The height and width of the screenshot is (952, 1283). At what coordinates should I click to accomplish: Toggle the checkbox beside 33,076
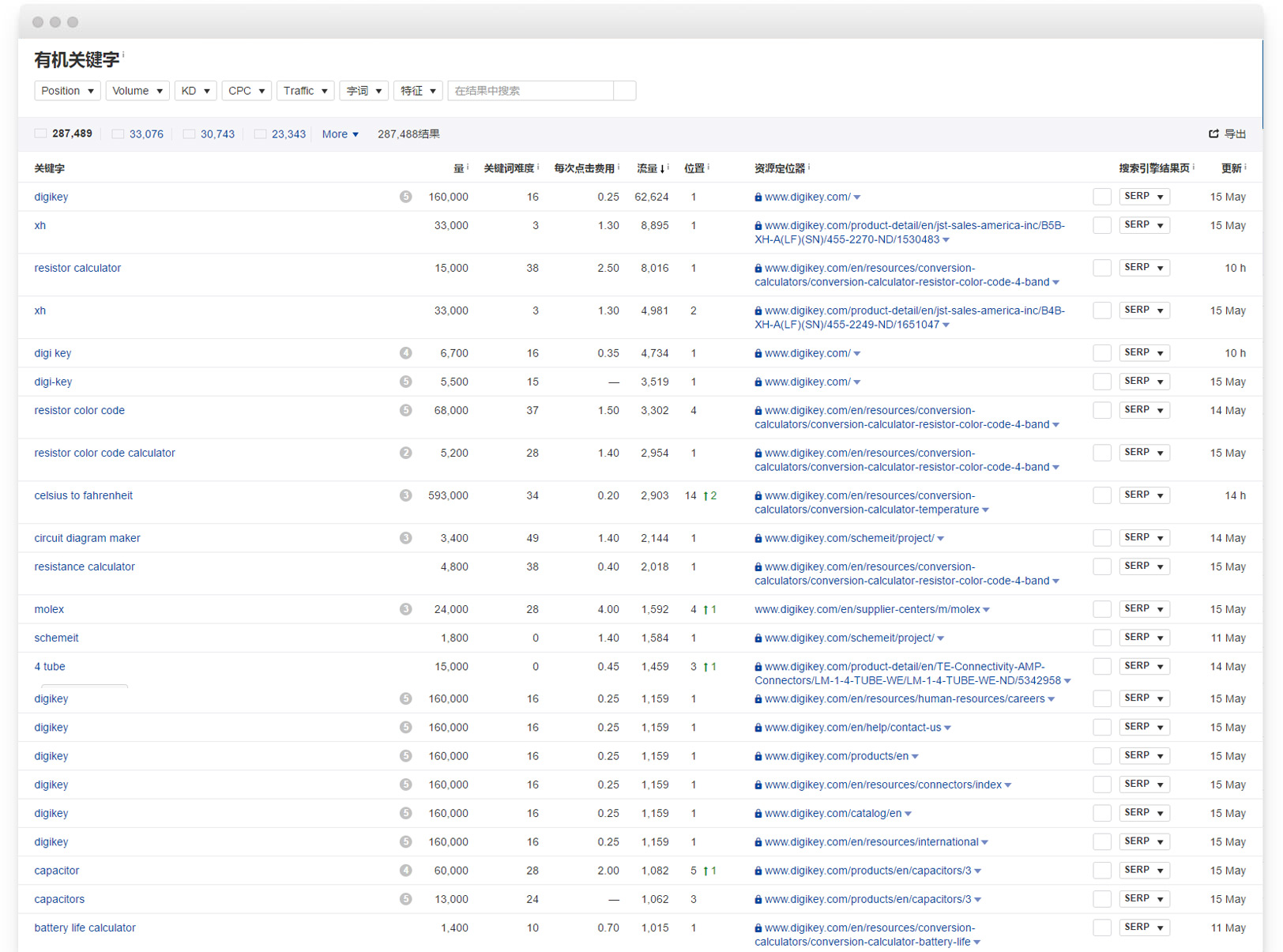click(118, 134)
